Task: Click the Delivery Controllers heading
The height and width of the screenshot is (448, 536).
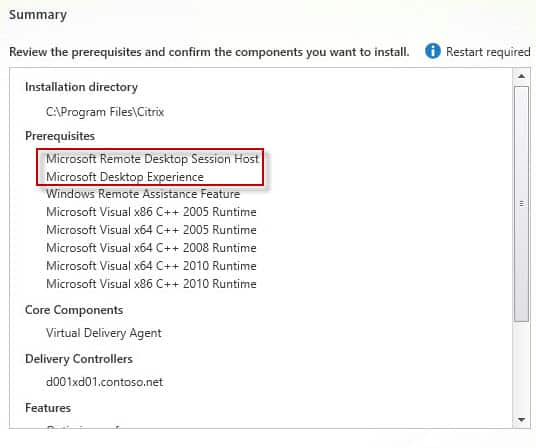Action: click(79, 359)
